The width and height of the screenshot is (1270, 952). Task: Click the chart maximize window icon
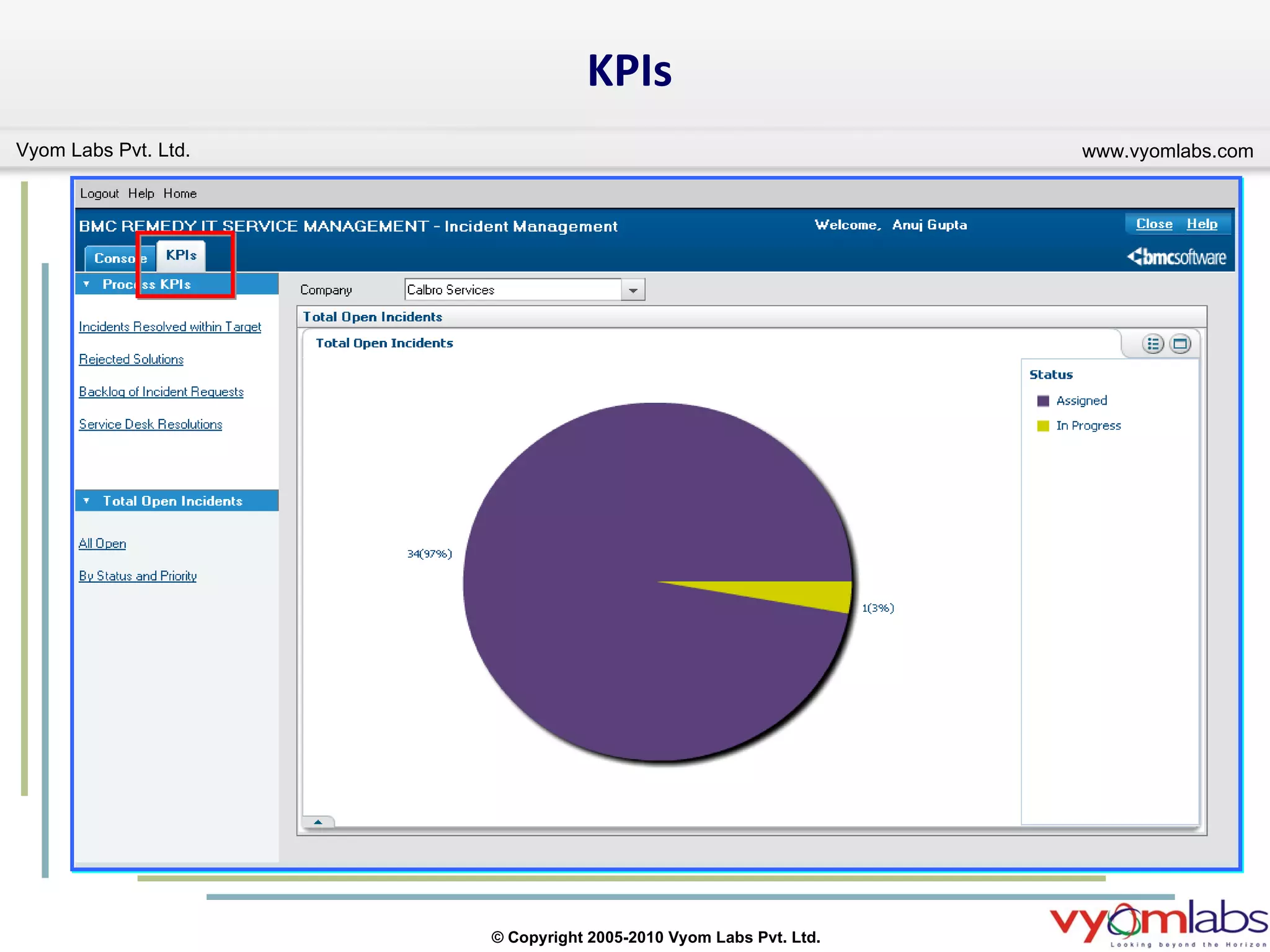(x=1180, y=344)
